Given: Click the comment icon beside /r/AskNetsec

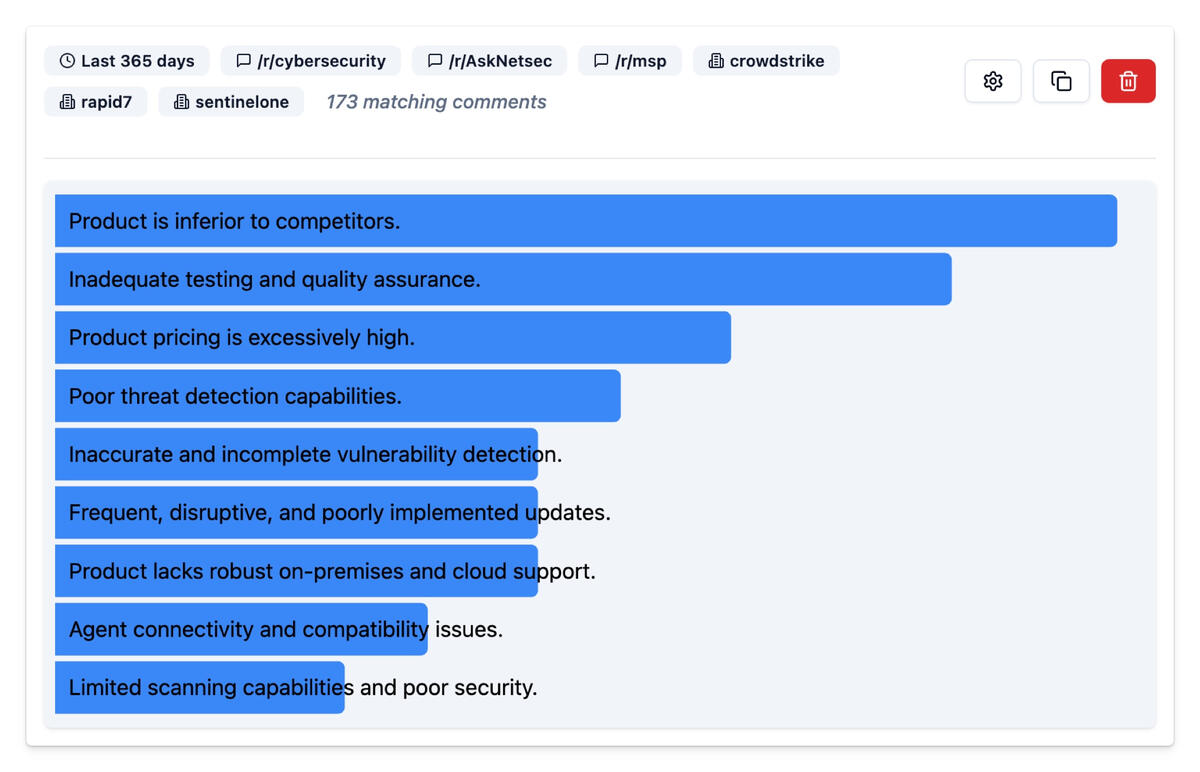Looking at the screenshot, I should (435, 61).
